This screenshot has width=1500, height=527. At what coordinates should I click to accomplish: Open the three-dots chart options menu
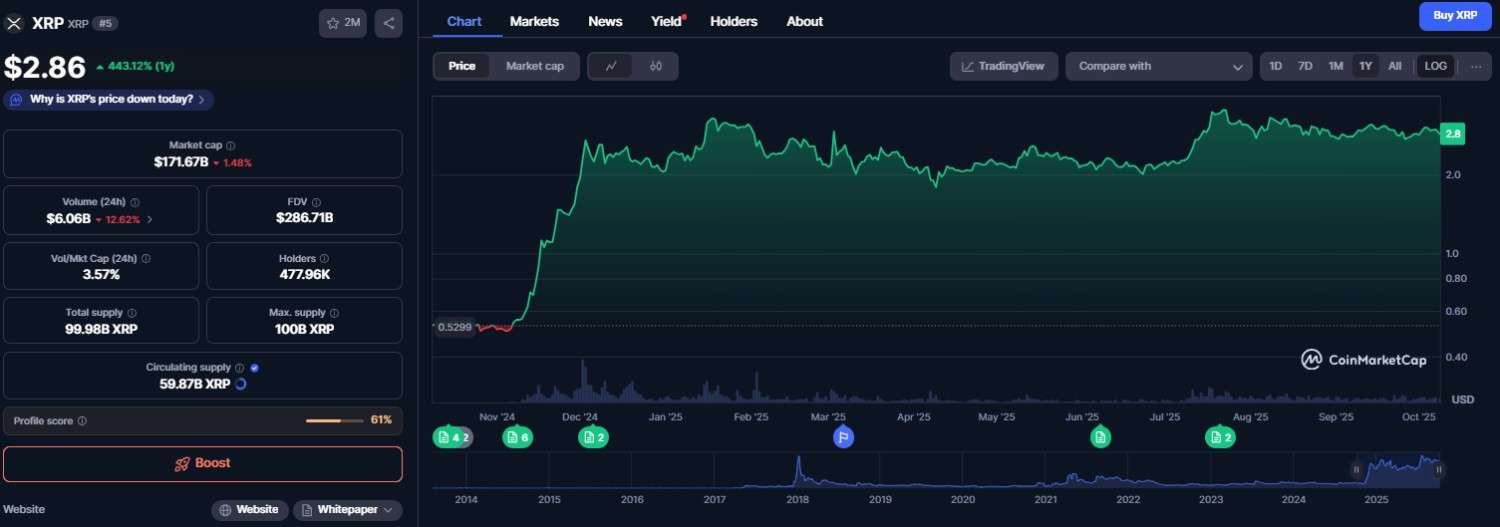coord(1475,66)
